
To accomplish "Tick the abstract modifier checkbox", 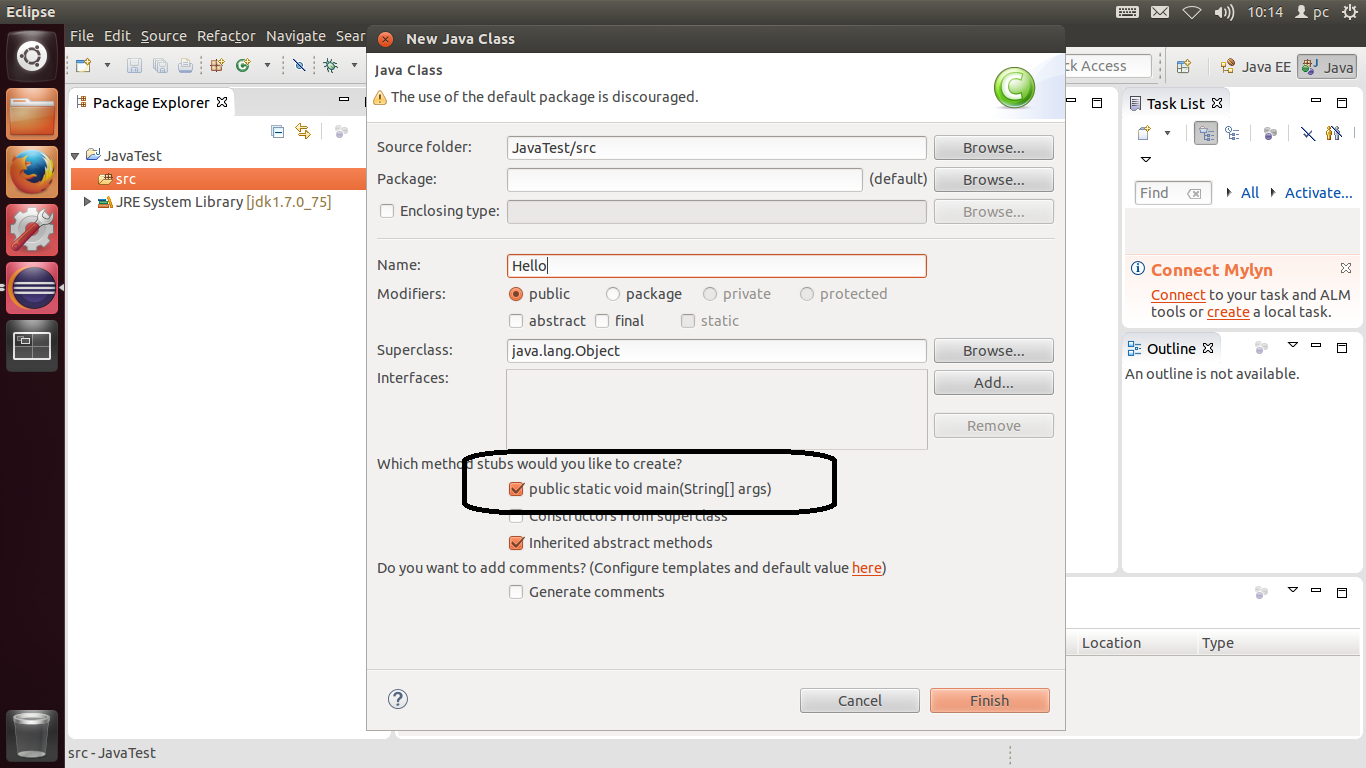I will pyautogui.click(x=516, y=321).
